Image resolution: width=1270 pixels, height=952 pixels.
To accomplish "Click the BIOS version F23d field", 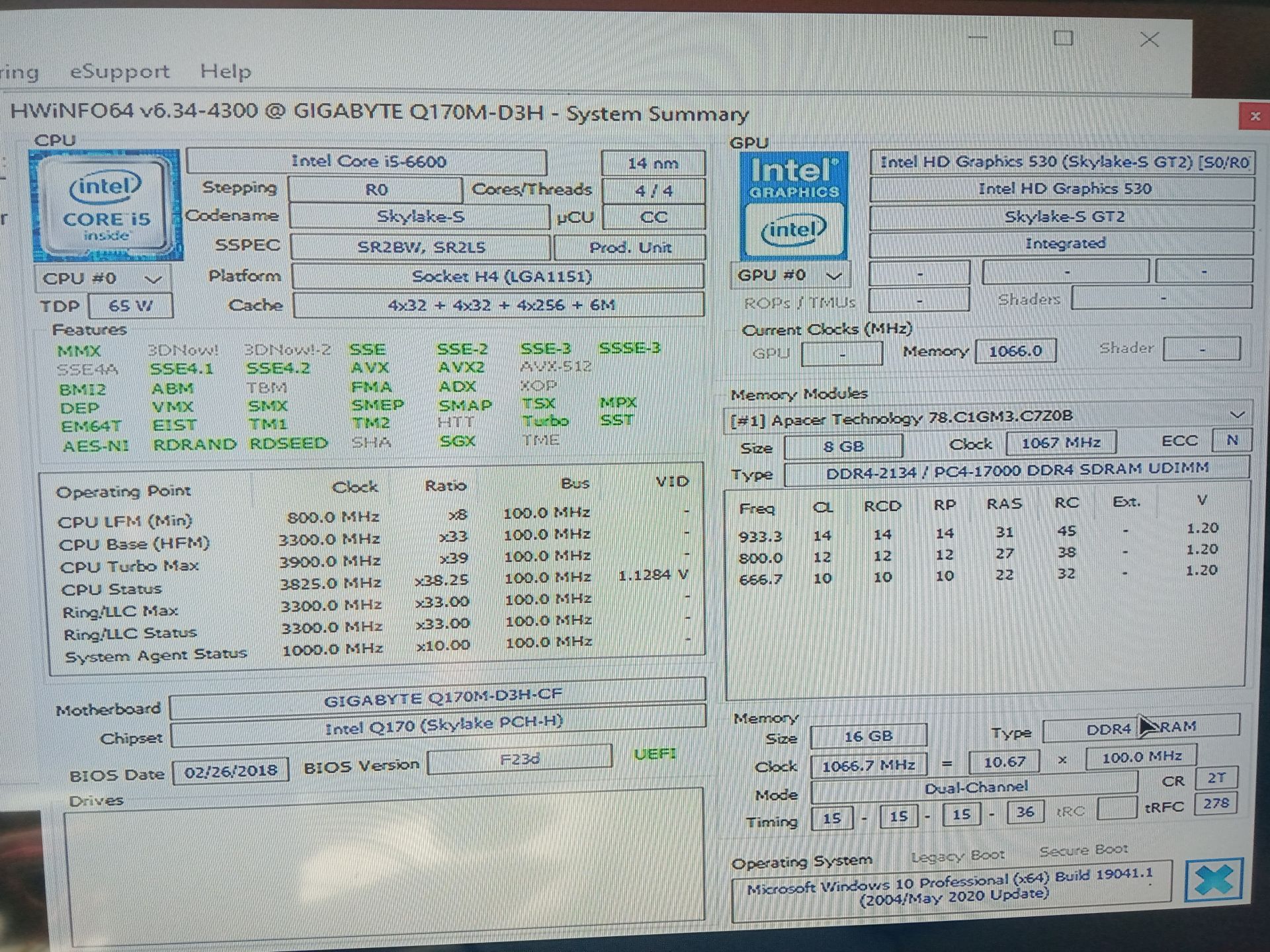I will point(520,759).
